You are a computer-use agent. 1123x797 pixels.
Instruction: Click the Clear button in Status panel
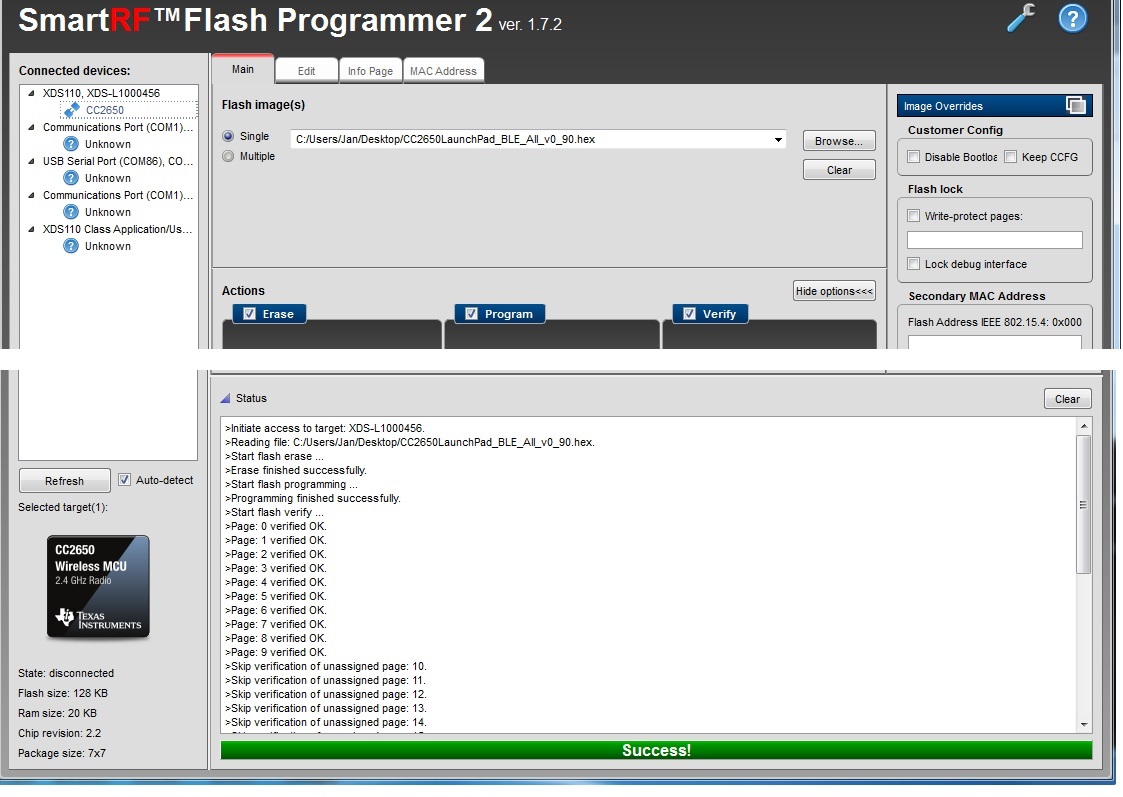click(1067, 399)
